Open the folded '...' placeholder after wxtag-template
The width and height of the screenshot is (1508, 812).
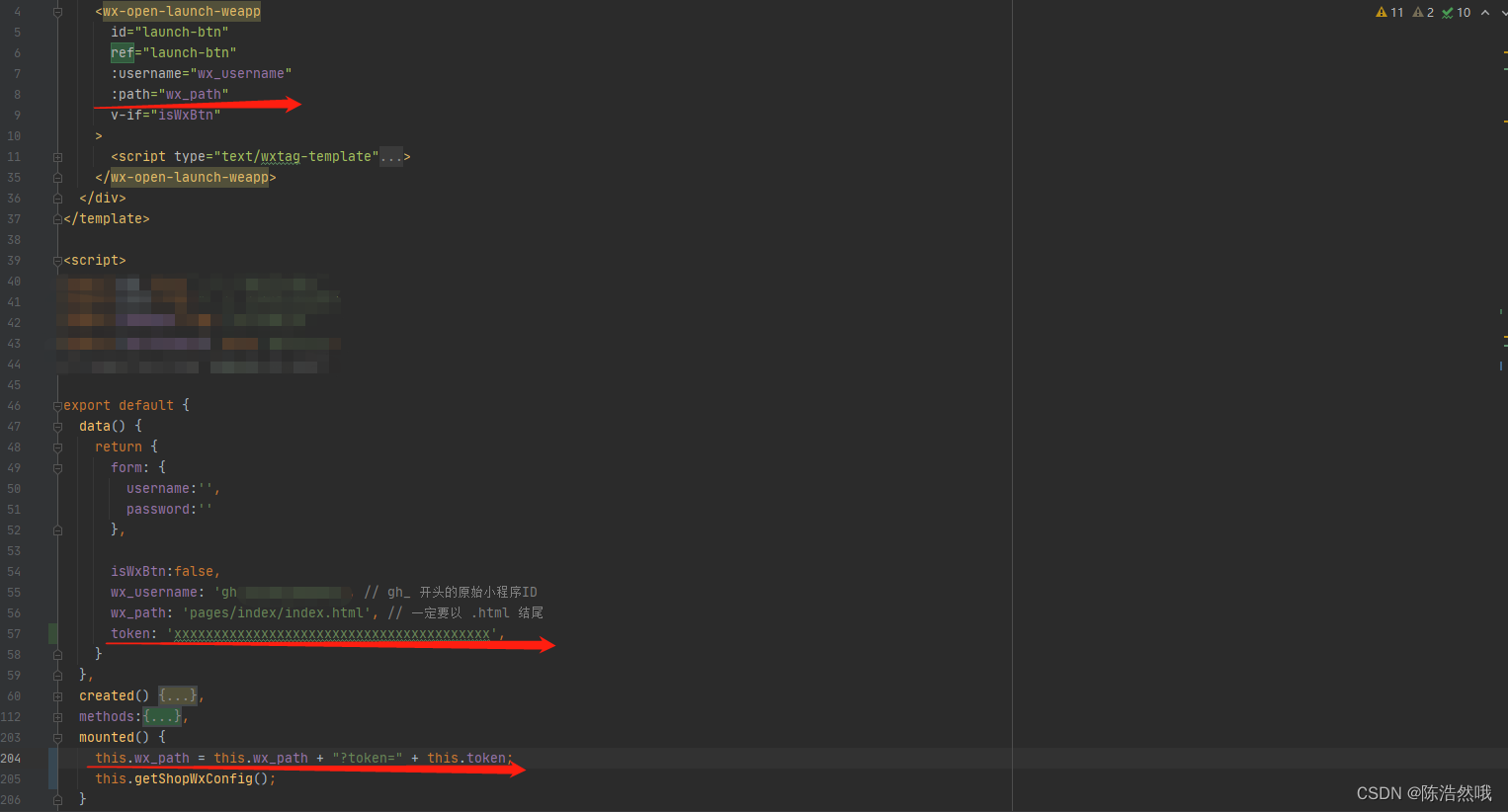[x=391, y=157]
